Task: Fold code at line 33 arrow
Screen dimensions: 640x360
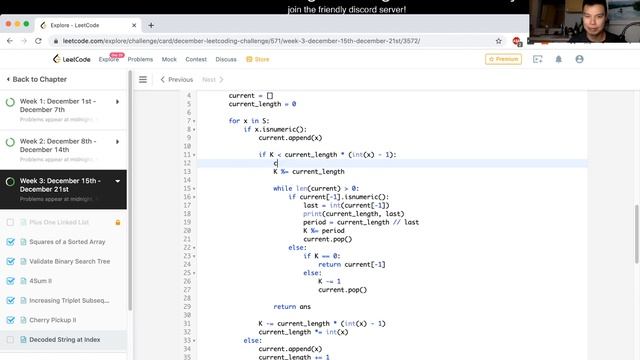Action: (x=194, y=341)
